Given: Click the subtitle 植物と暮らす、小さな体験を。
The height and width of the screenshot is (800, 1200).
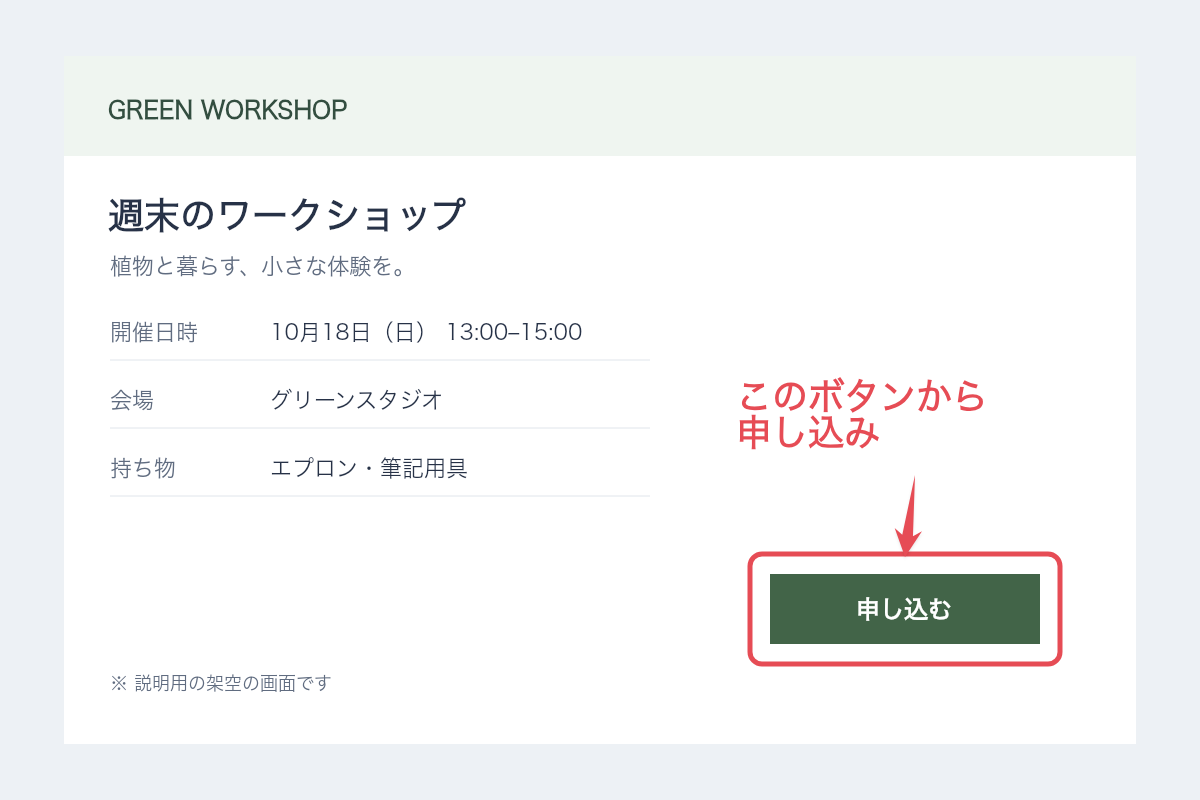Looking at the screenshot, I should [258, 268].
